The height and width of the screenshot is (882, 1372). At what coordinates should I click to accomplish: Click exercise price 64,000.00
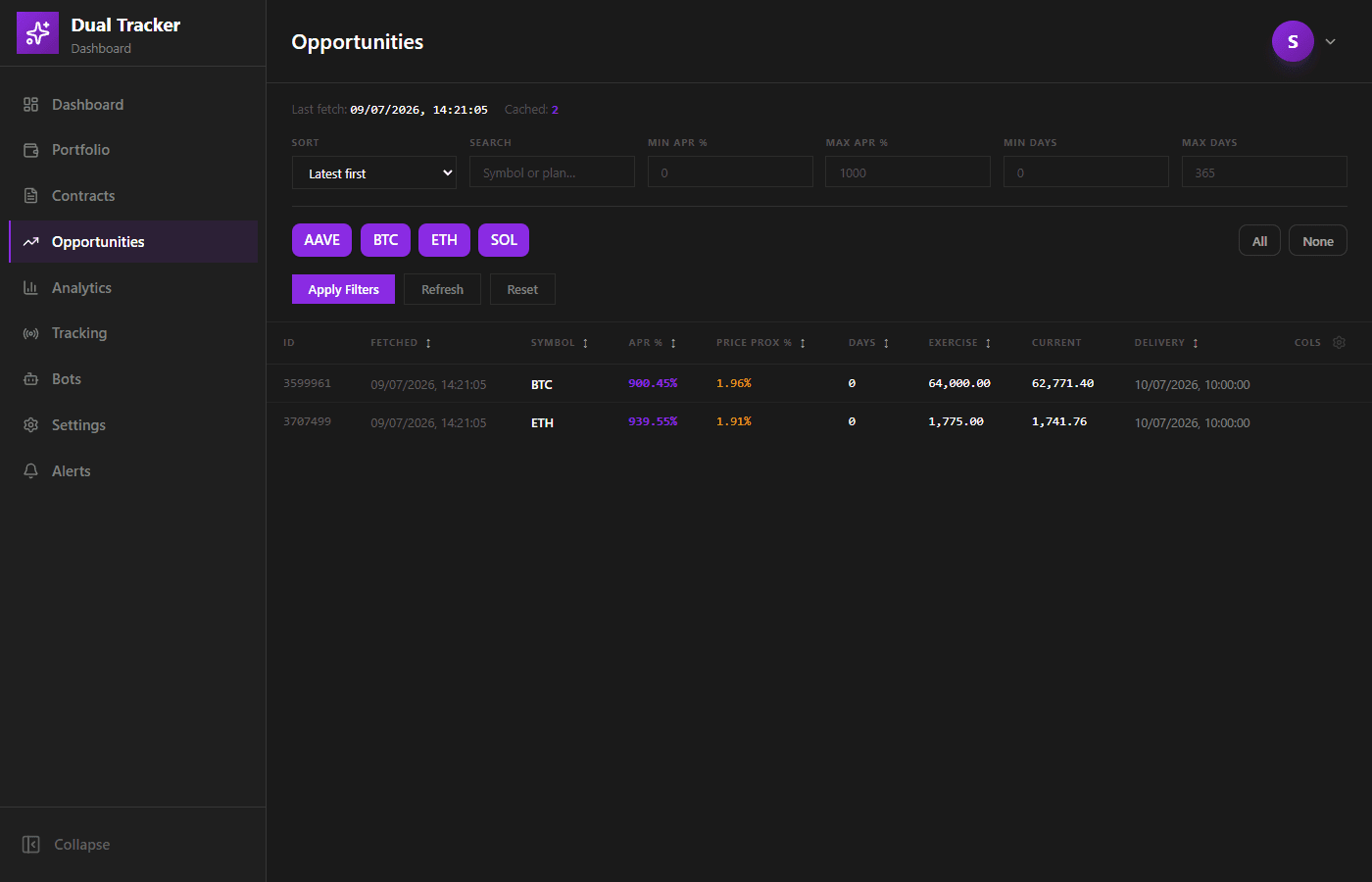(x=959, y=383)
